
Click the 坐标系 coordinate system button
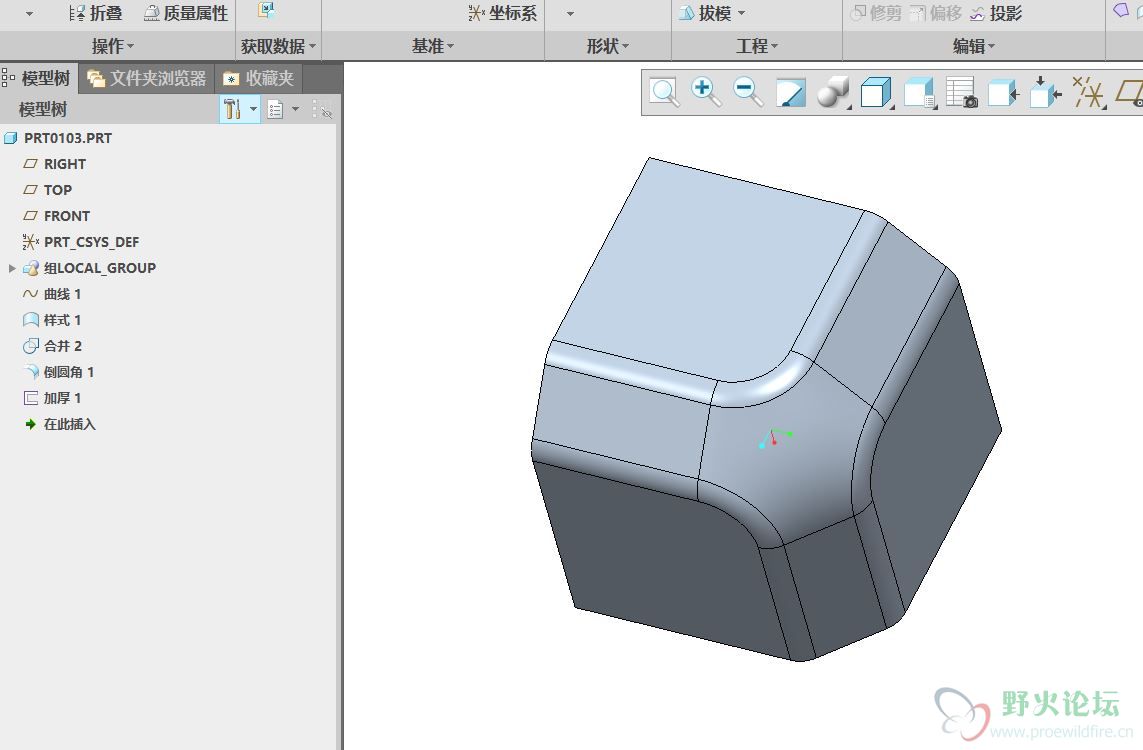502,13
